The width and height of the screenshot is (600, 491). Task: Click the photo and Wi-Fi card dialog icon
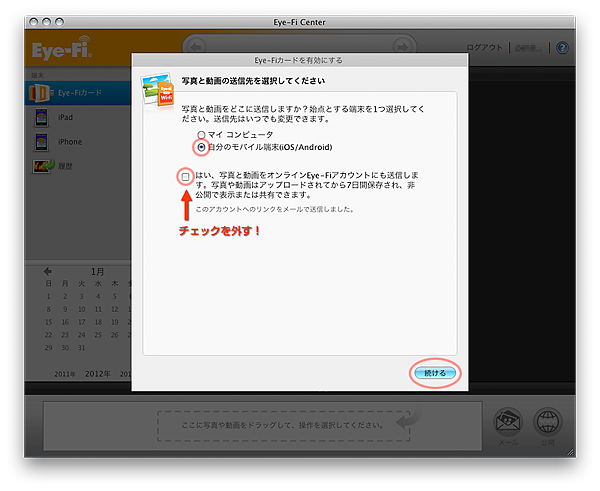click(x=157, y=90)
